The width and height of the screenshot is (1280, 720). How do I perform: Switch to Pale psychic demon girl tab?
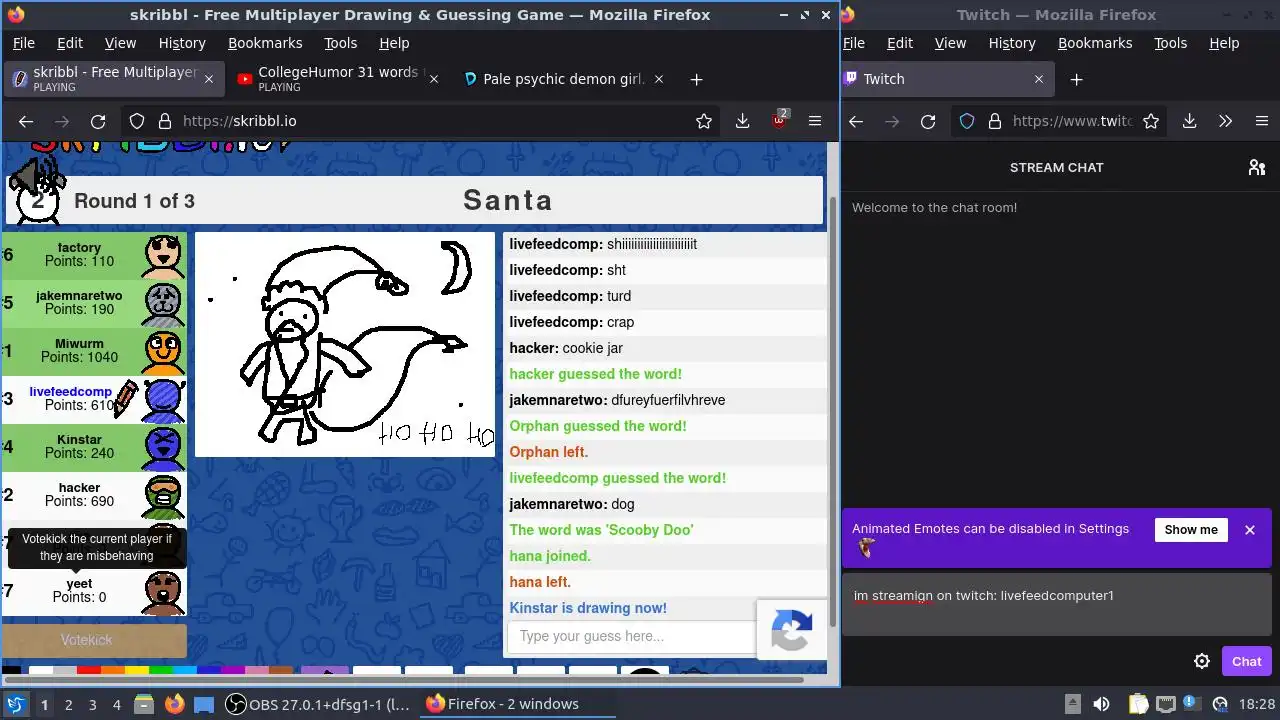point(564,79)
